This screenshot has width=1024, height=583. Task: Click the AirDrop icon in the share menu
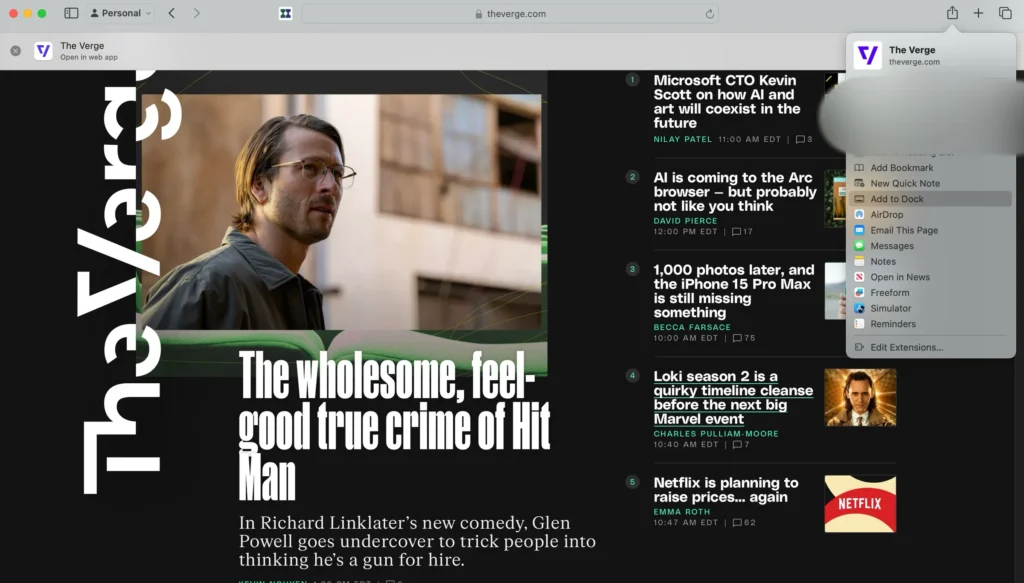point(859,215)
